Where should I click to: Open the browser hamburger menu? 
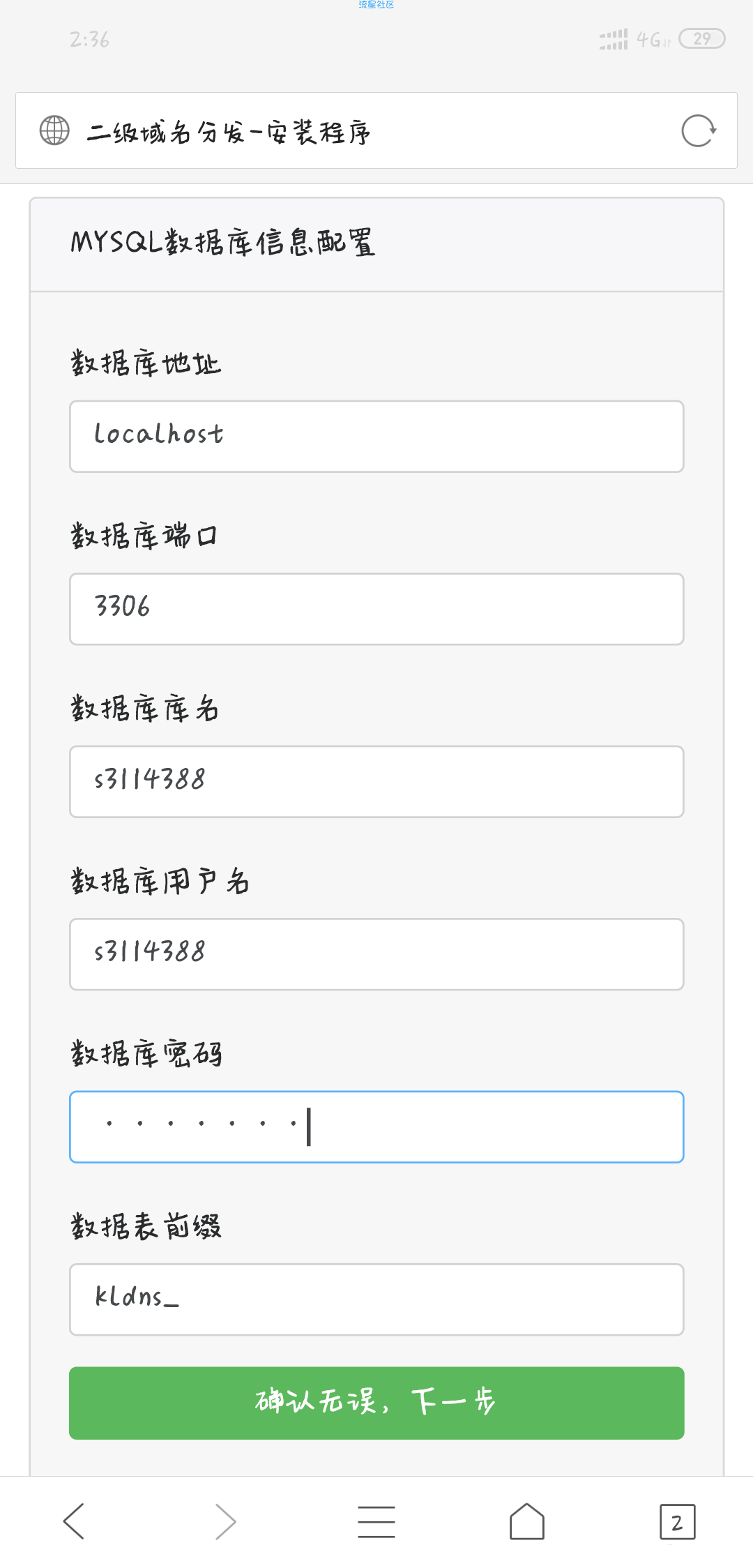[376, 1521]
